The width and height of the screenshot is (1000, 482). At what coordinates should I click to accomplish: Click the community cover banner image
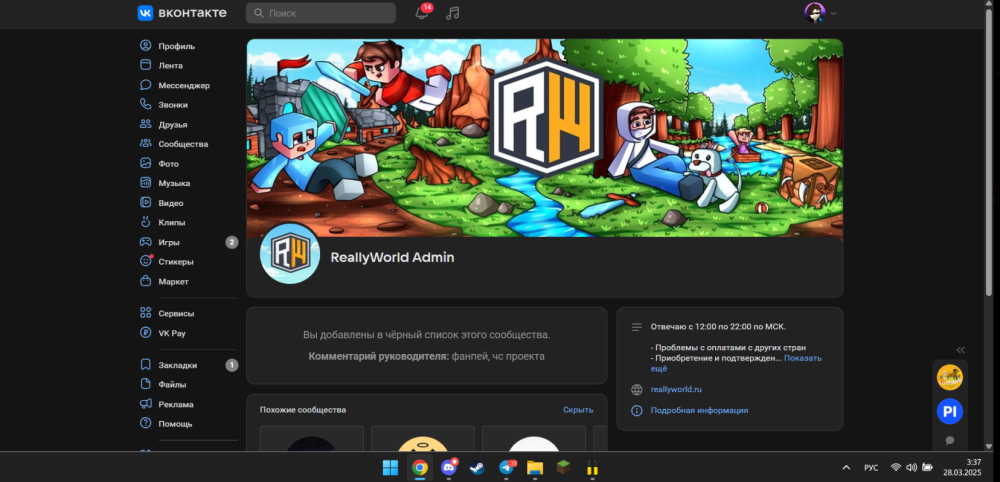point(545,138)
